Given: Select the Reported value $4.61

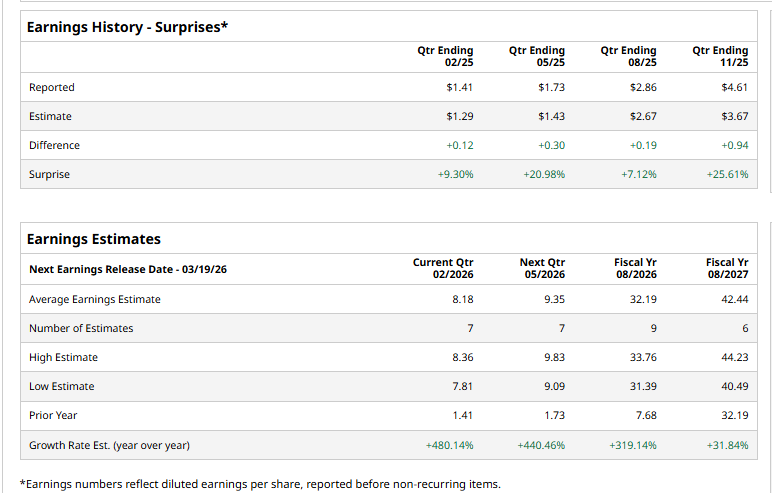Looking at the screenshot, I should pos(734,87).
